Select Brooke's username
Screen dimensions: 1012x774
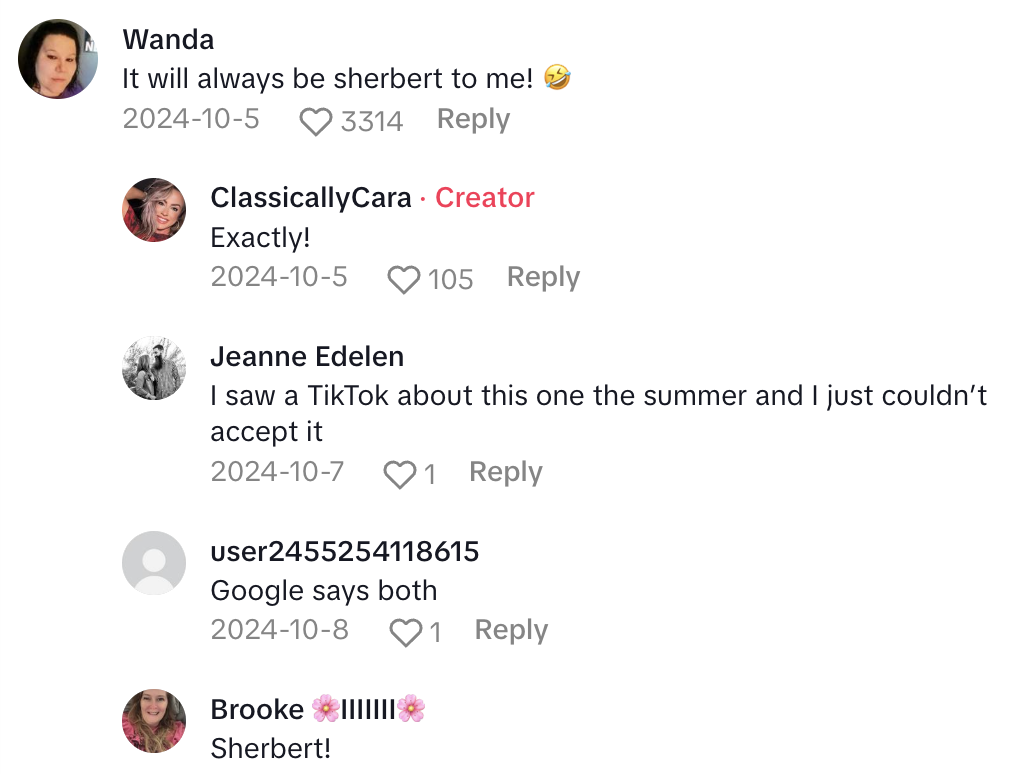(x=258, y=709)
